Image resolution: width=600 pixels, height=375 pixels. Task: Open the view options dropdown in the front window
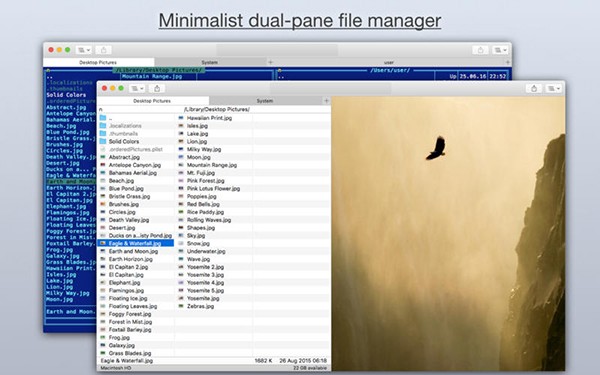point(137,88)
